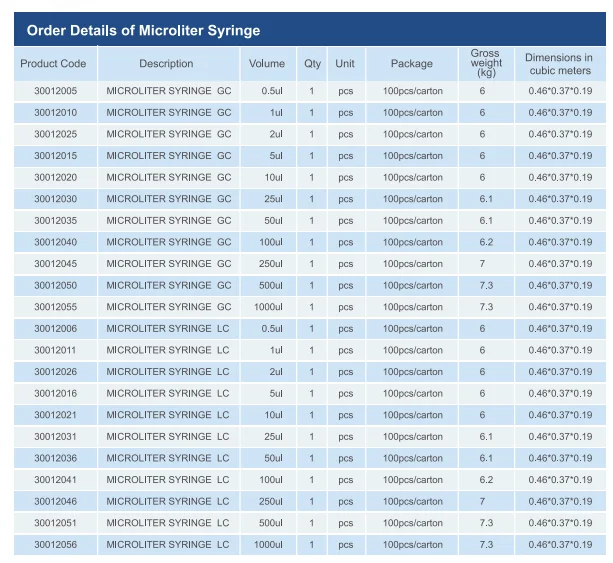Click the Qty column header

click(x=313, y=64)
